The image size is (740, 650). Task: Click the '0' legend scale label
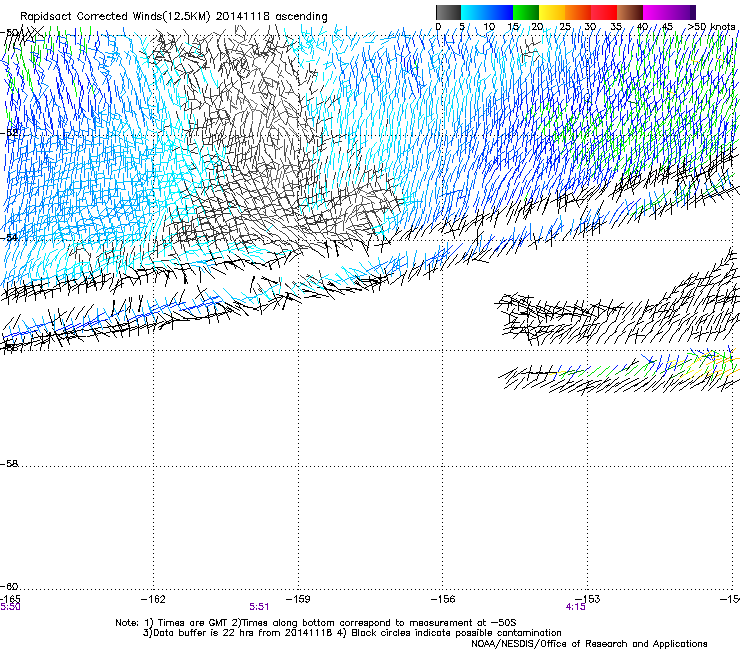tap(438, 26)
